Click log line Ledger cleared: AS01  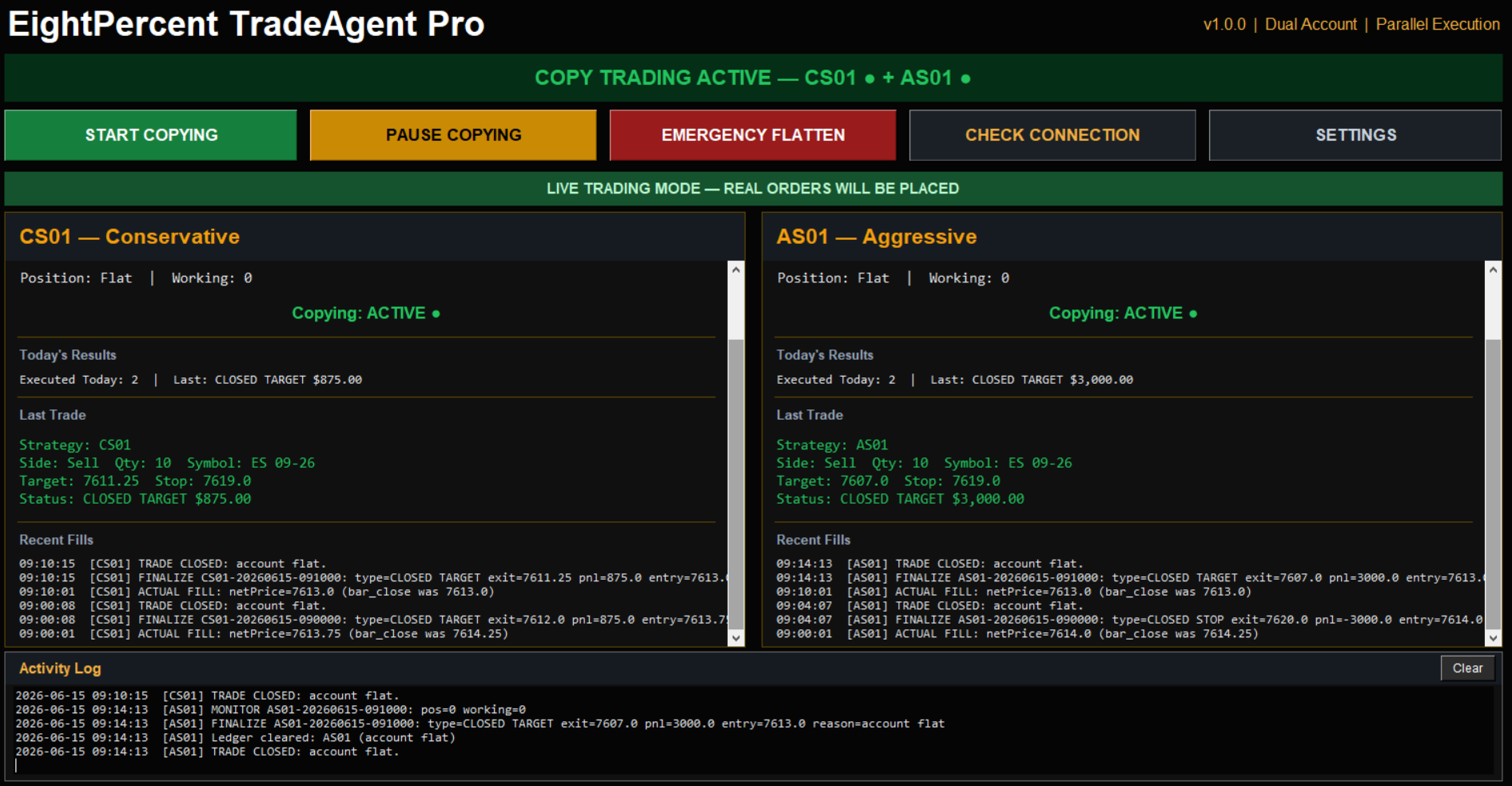click(235, 738)
